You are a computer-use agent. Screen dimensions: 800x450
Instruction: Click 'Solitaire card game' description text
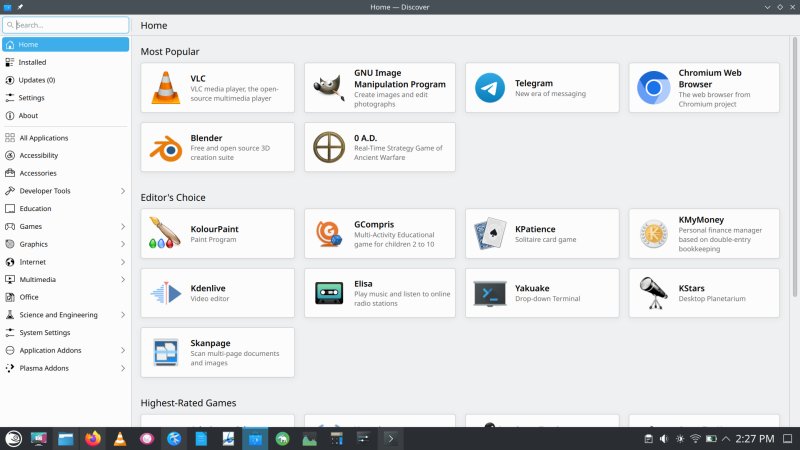545,239
